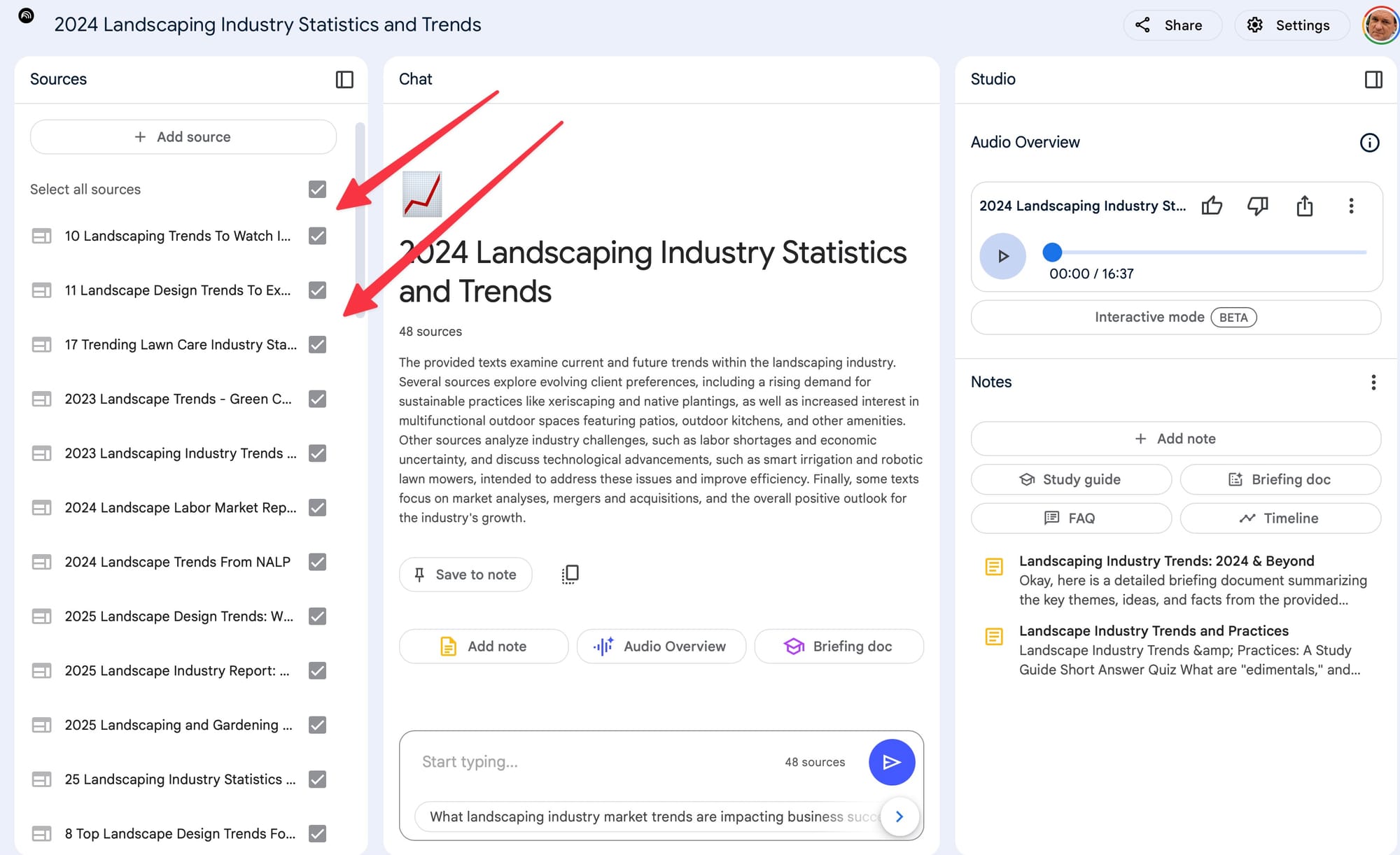Screen dimensions: 1400x855
Task: Open Audio Overview info icon
Action: [x=1369, y=143]
